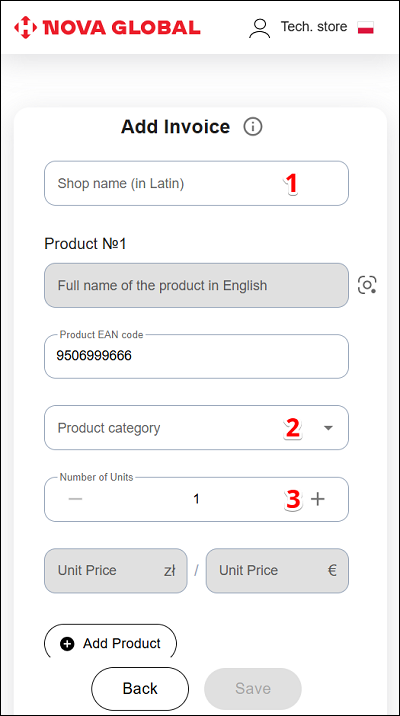The width and height of the screenshot is (400, 716).
Task: Open the Product category field
Action: coord(196,427)
